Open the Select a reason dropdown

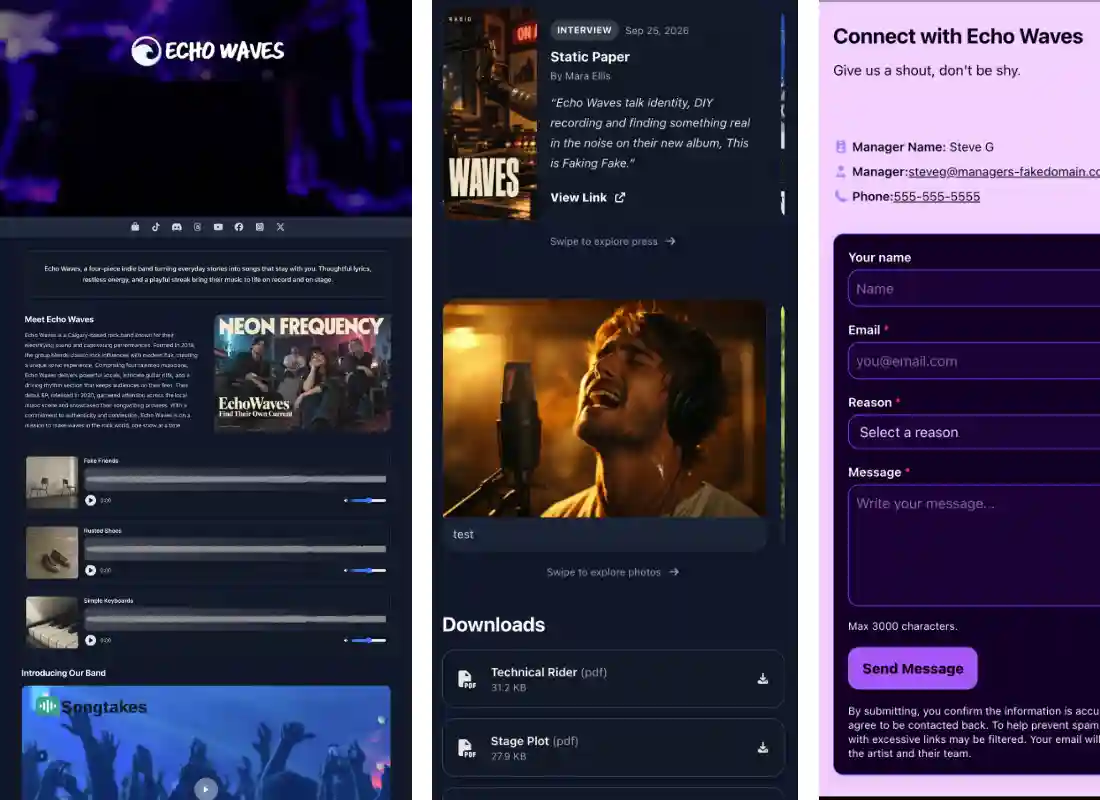tap(974, 432)
